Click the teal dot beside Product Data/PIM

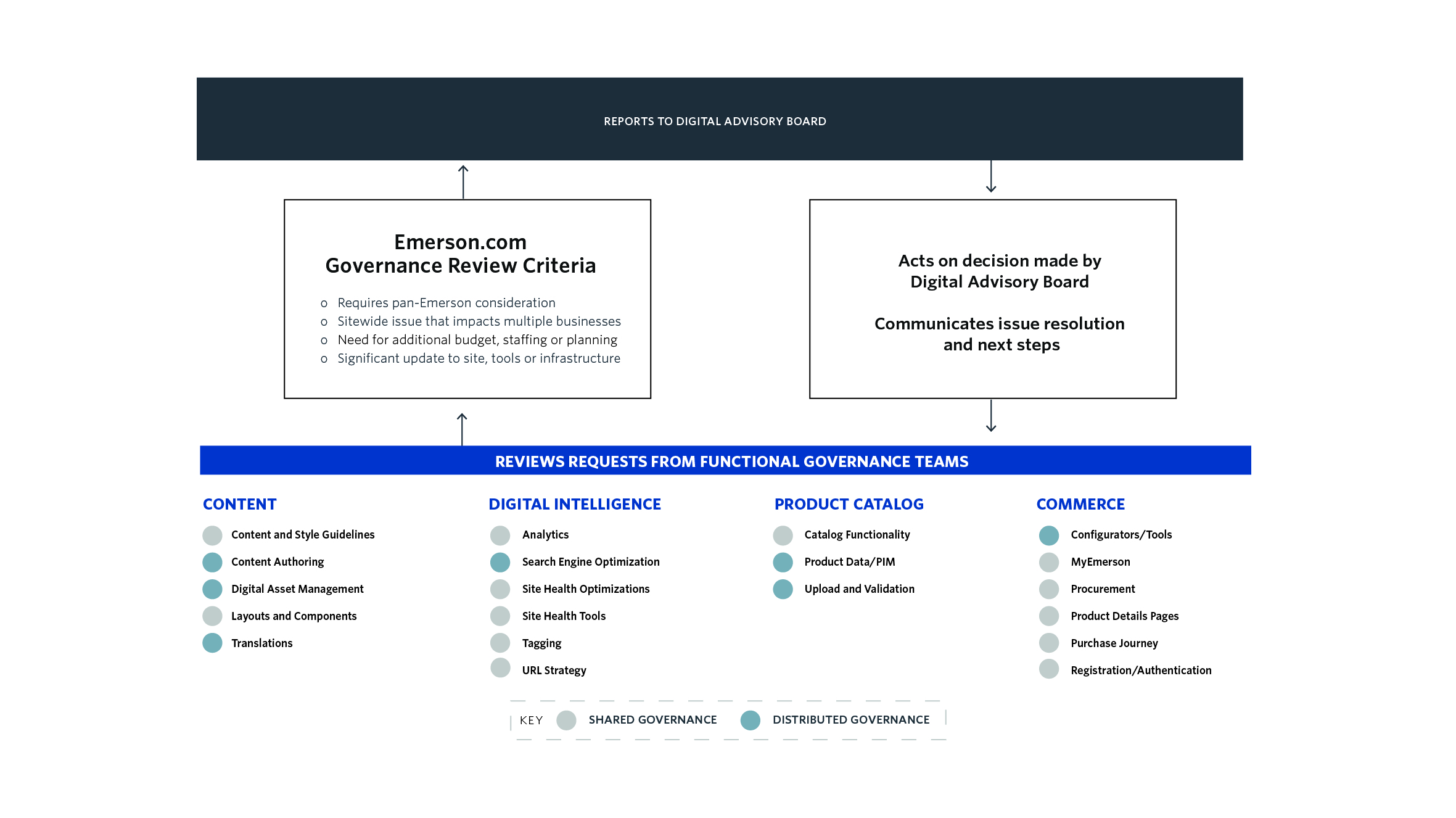pos(783,562)
